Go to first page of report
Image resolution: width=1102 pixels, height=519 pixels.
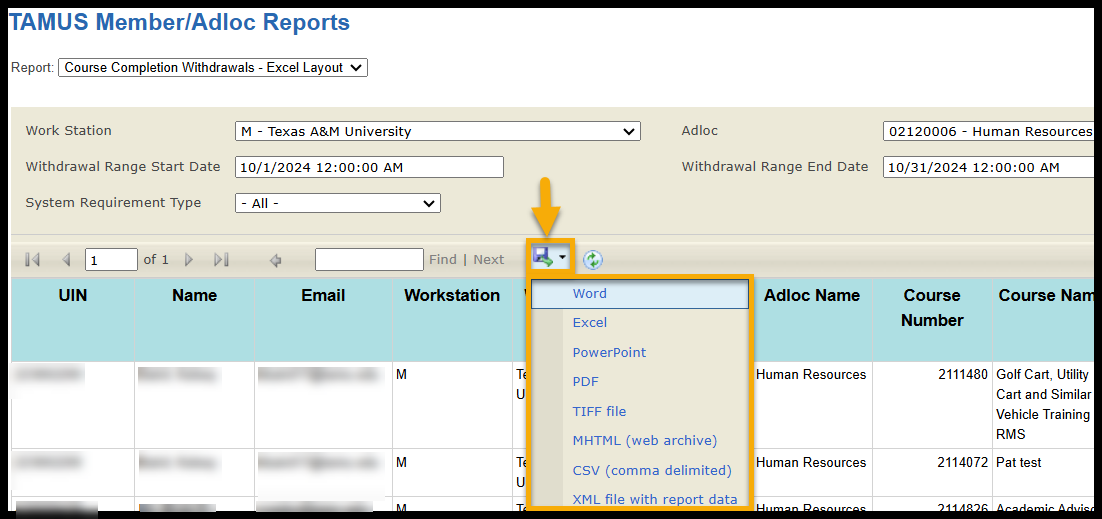pos(32,260)
